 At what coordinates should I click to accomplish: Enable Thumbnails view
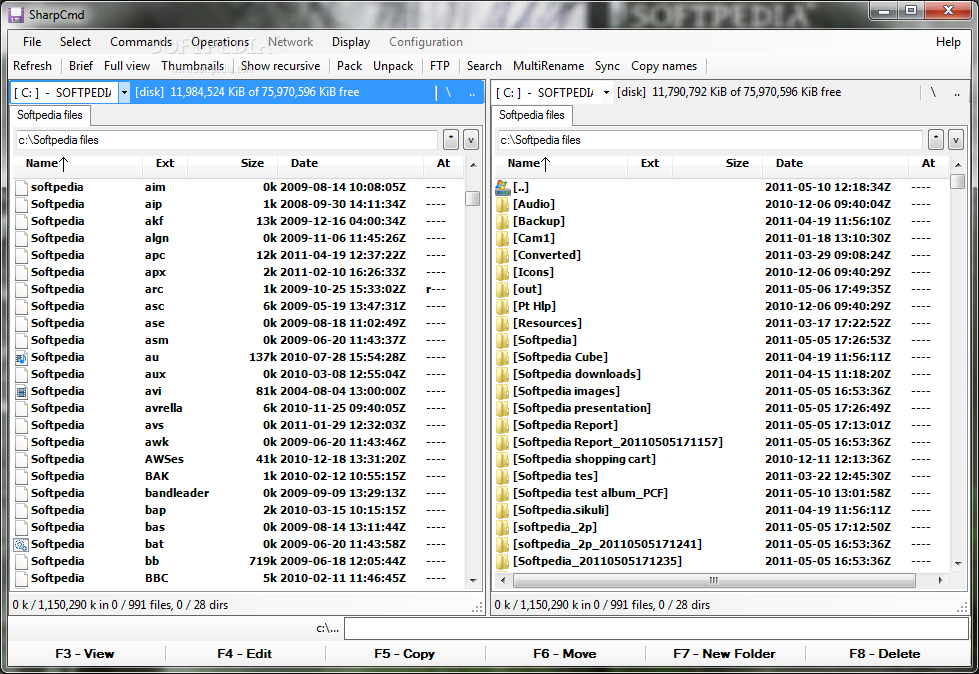click(192, 66)
